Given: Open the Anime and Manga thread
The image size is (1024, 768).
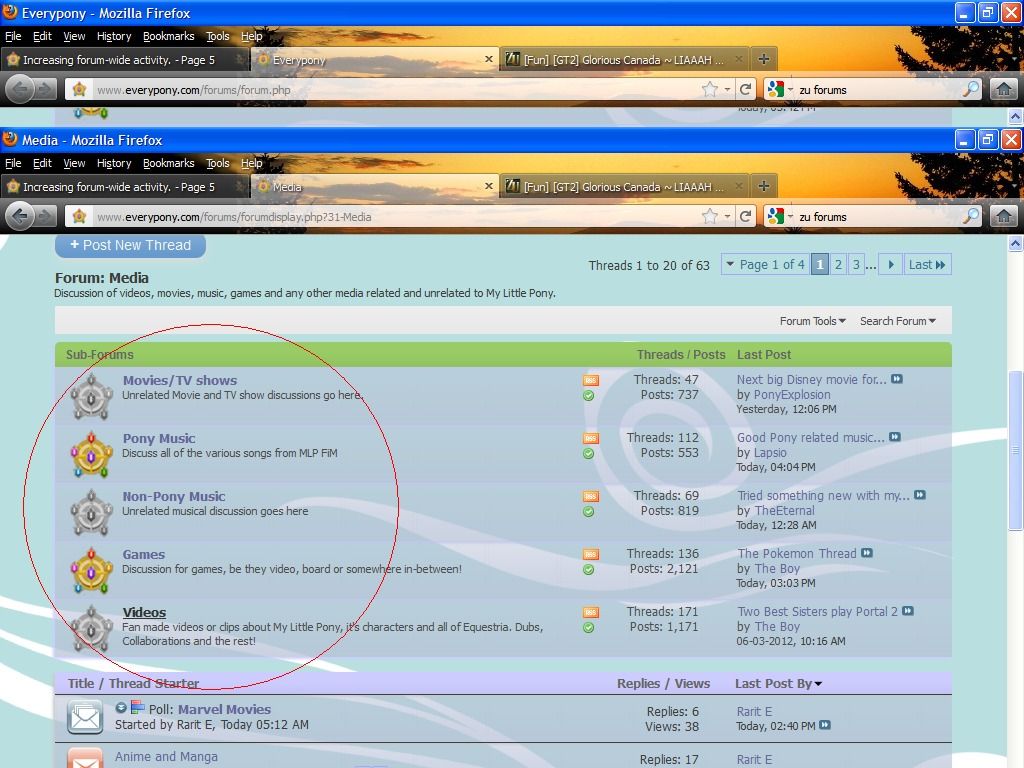Looking at the screenshot, I should pos(167,756).
